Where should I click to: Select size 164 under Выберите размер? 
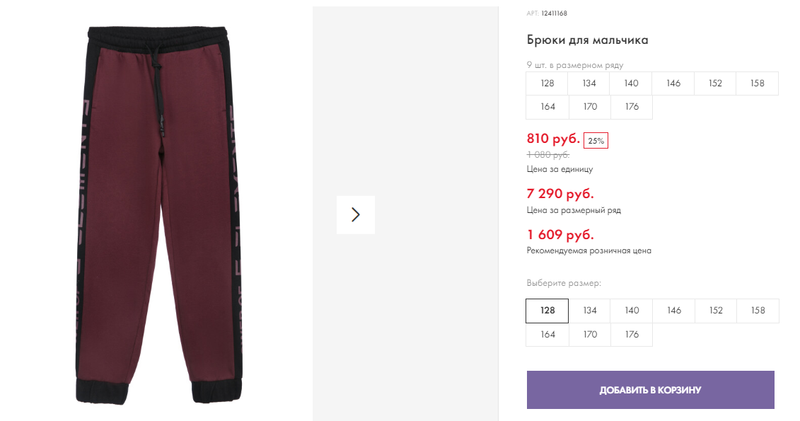[x=547, y=335]
